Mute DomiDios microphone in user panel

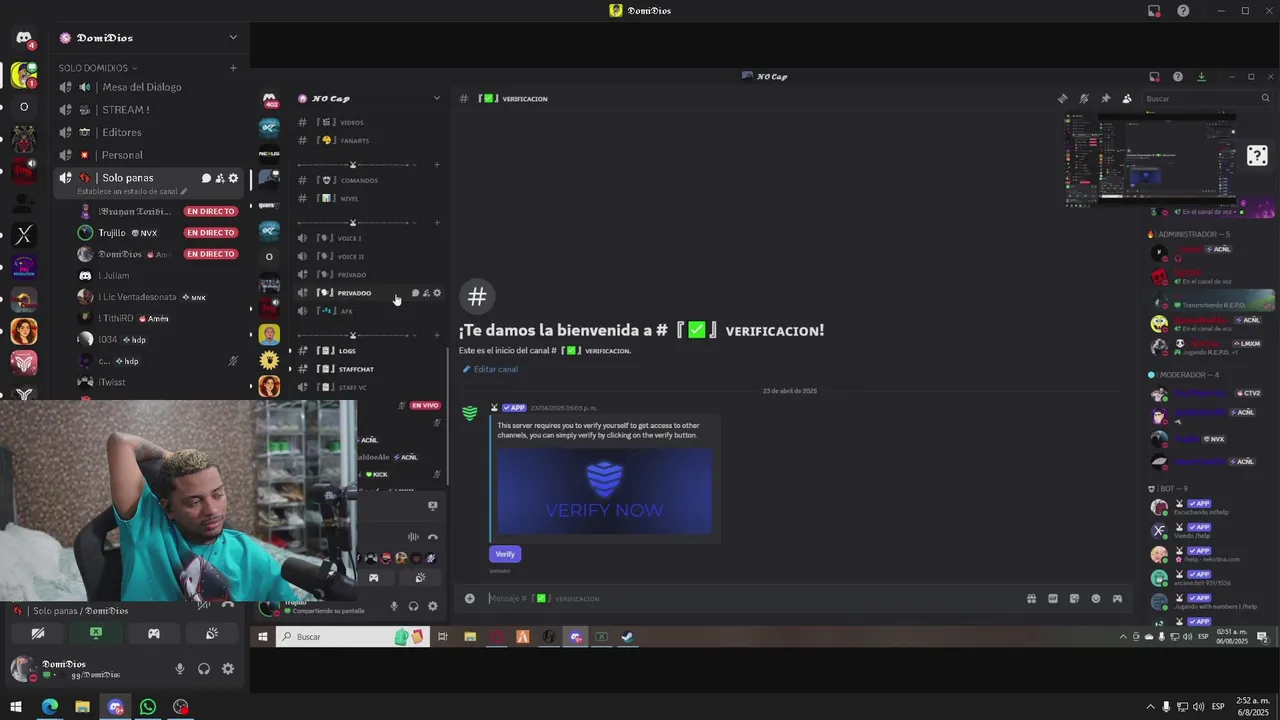click(180, 669)
